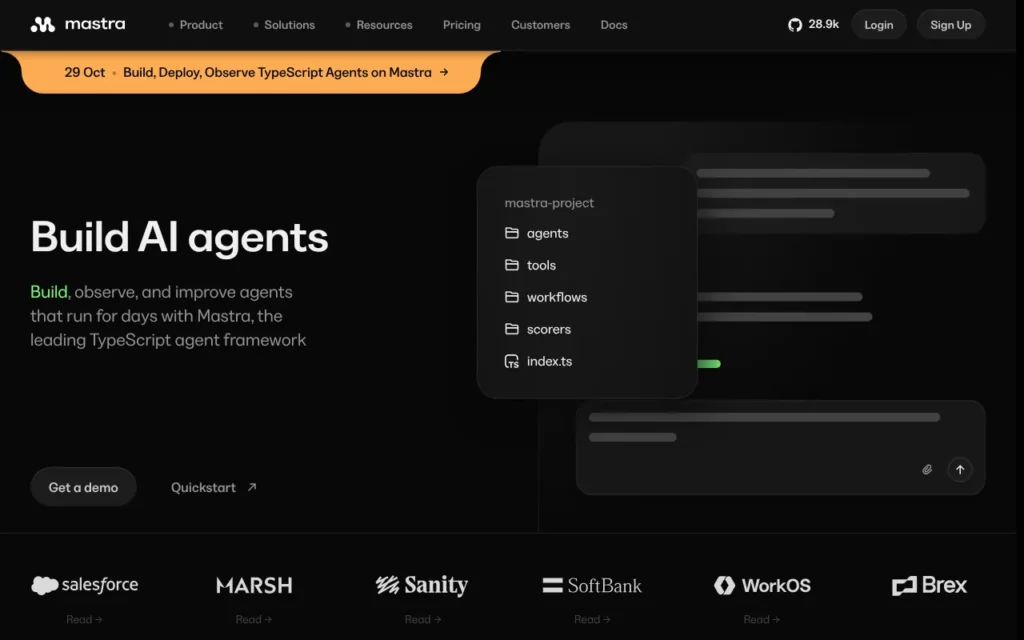Click the WorkOS logo
The width and height of the screenshot is (1024, 640).
[x=762, y=585]
